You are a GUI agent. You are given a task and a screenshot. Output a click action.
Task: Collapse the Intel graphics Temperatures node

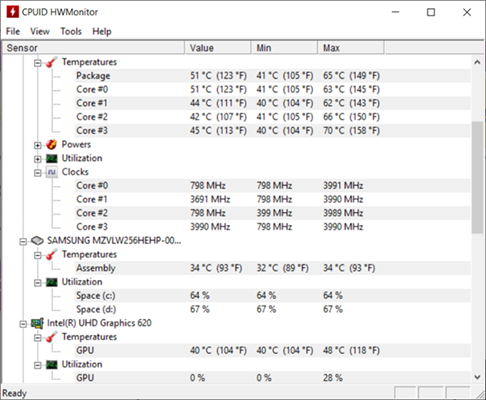point(38,338)
